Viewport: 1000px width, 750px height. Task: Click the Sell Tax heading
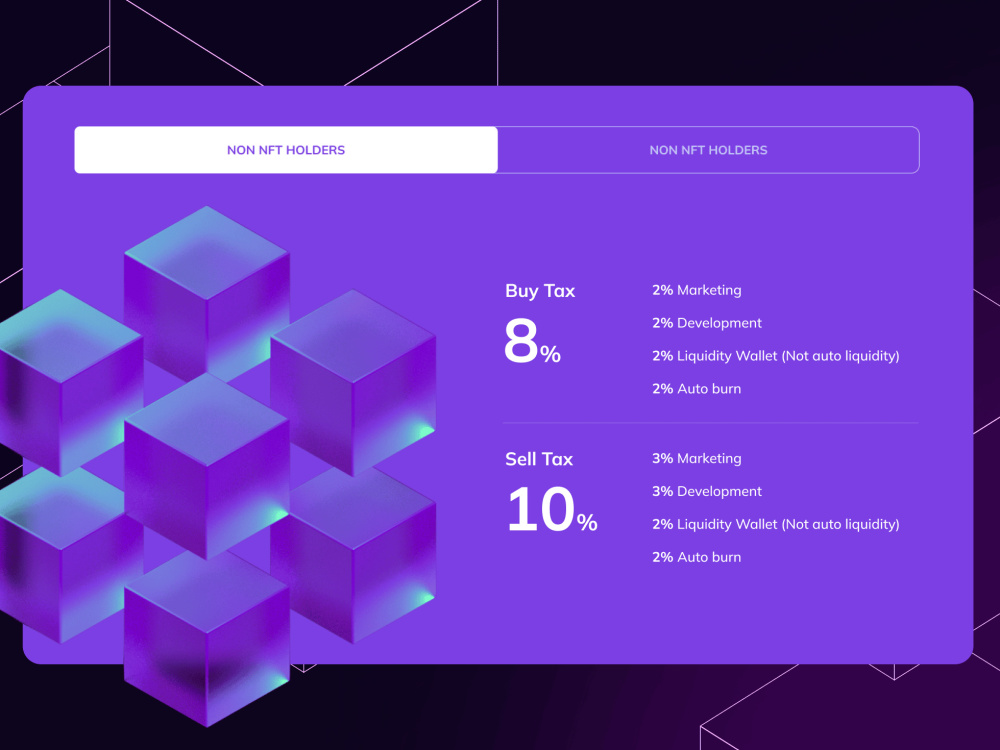coord(539,459)
